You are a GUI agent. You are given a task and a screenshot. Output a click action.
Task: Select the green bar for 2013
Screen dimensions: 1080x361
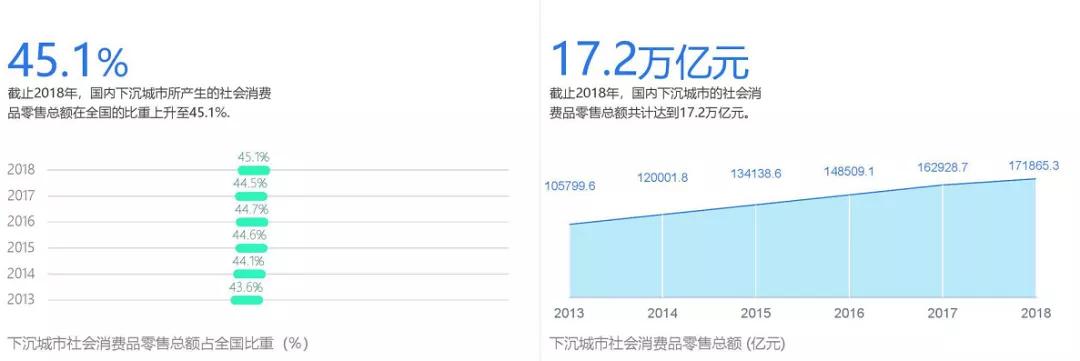[x=247, y=300]
